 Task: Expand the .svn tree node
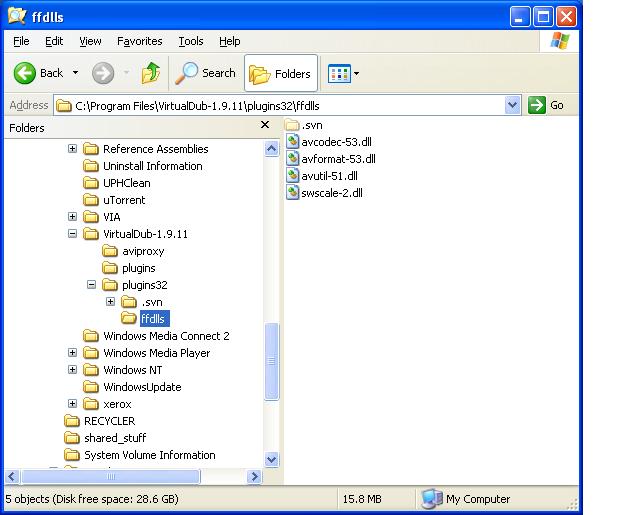[x=111, y=302]
